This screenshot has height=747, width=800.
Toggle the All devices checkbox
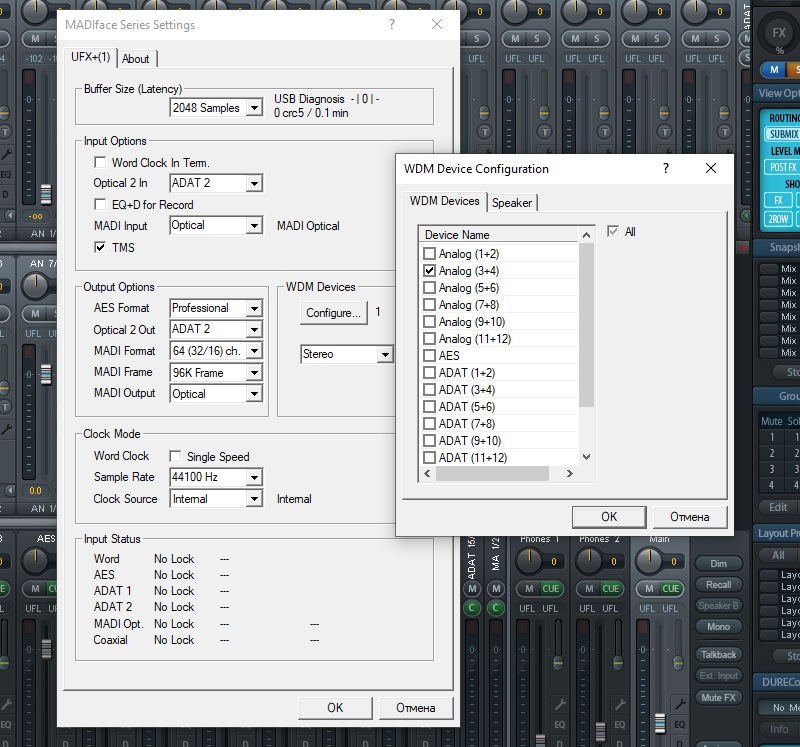(x=613, y=231)
